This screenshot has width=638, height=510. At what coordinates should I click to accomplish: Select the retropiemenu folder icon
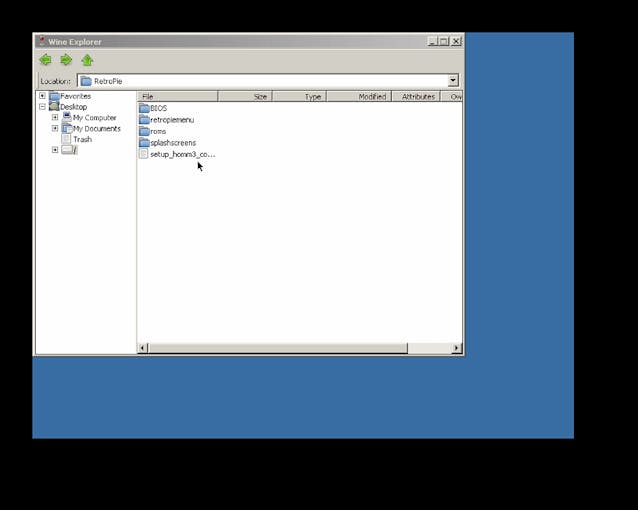pyautogui.click(x=144, y=120)
